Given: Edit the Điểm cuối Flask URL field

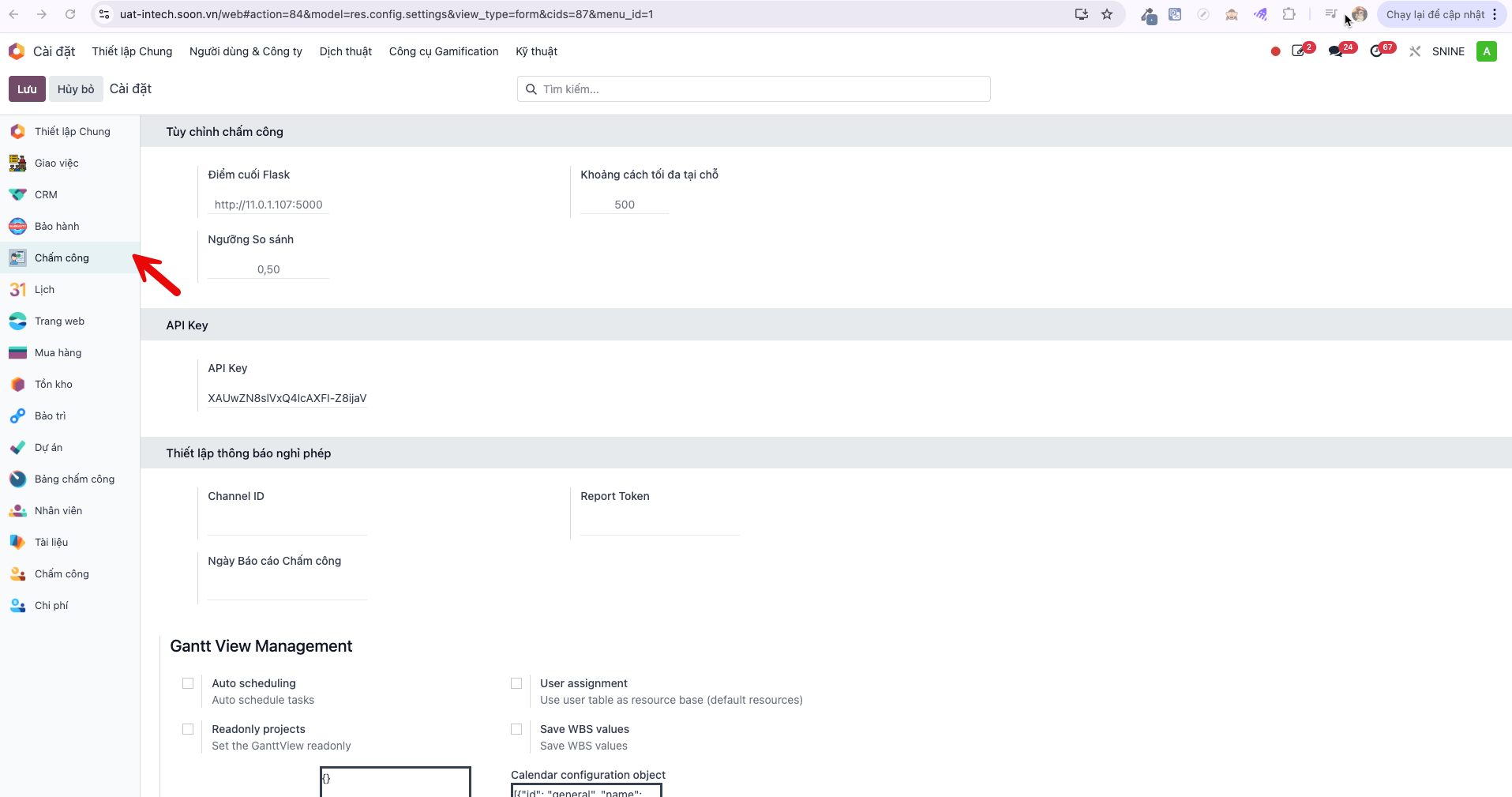Looking at the screenshot, I should tap(268, 205).
